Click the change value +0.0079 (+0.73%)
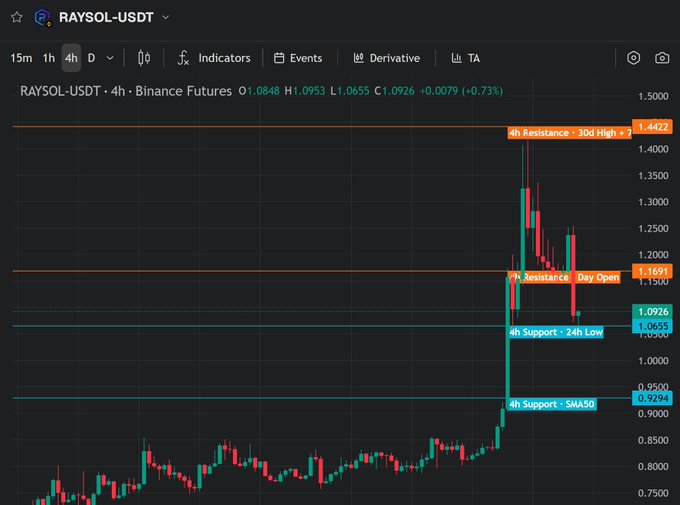This screenshot has height=505, width=680. point(461,91)
